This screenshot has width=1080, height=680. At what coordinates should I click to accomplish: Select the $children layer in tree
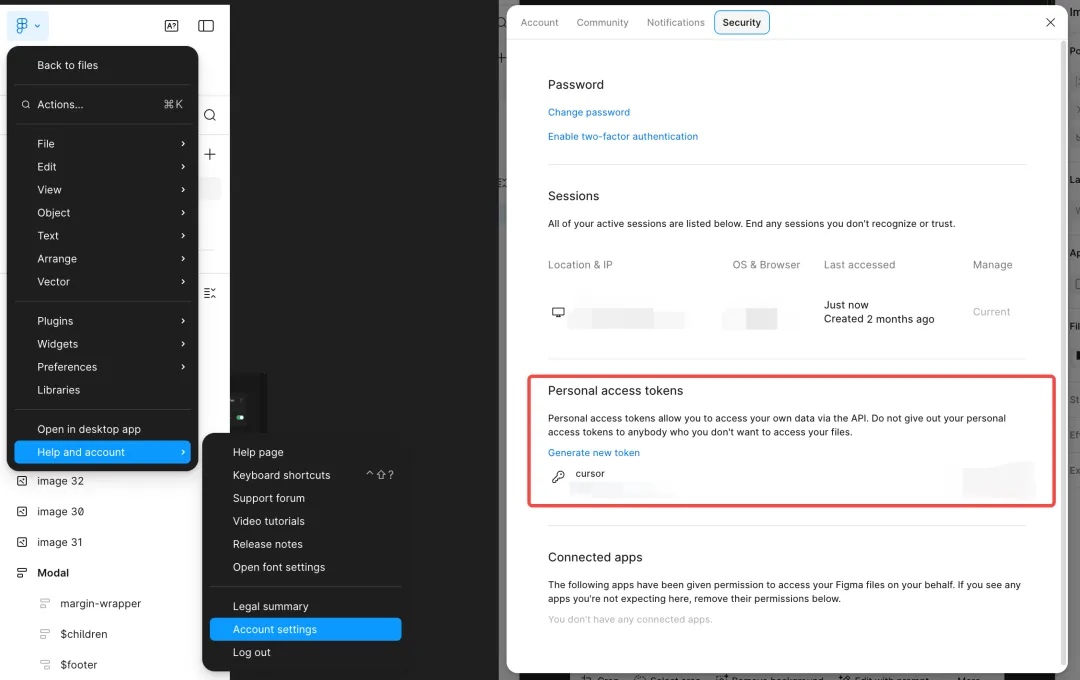[83, 634]
